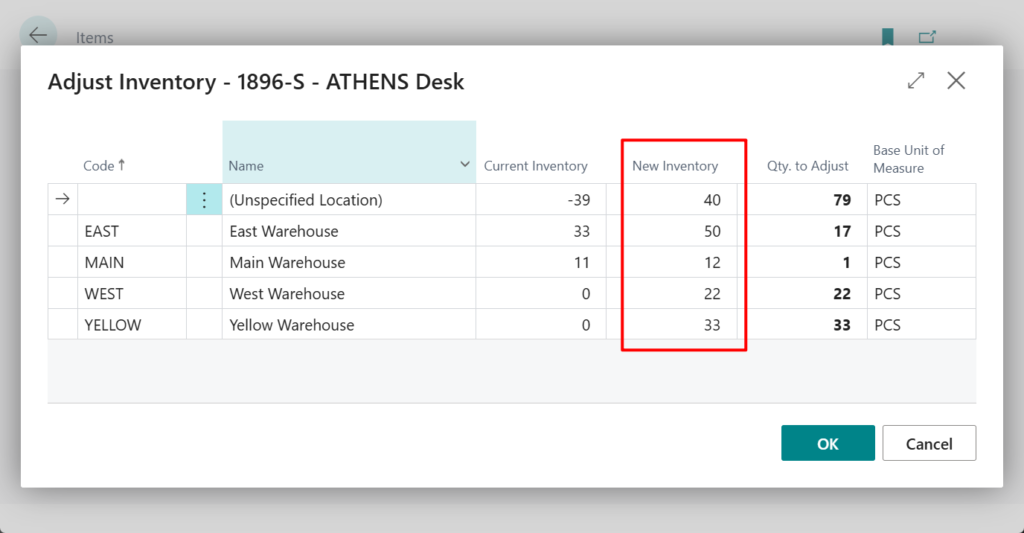The width and height of the screenshot is (1024, 533).
Task: Click New Inventory field for Main Warehouse
Action: pos(680,263)
